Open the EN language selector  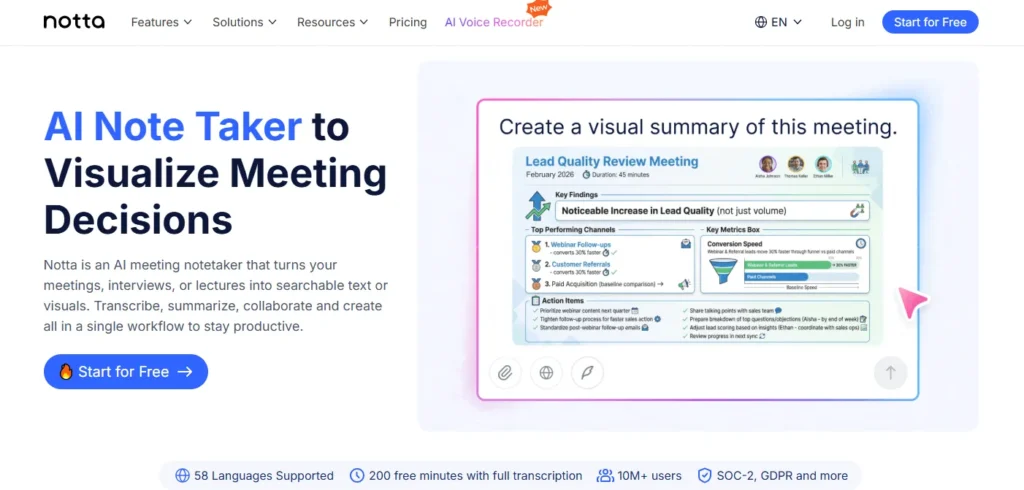pyautogui.click(x=778, y=22)
